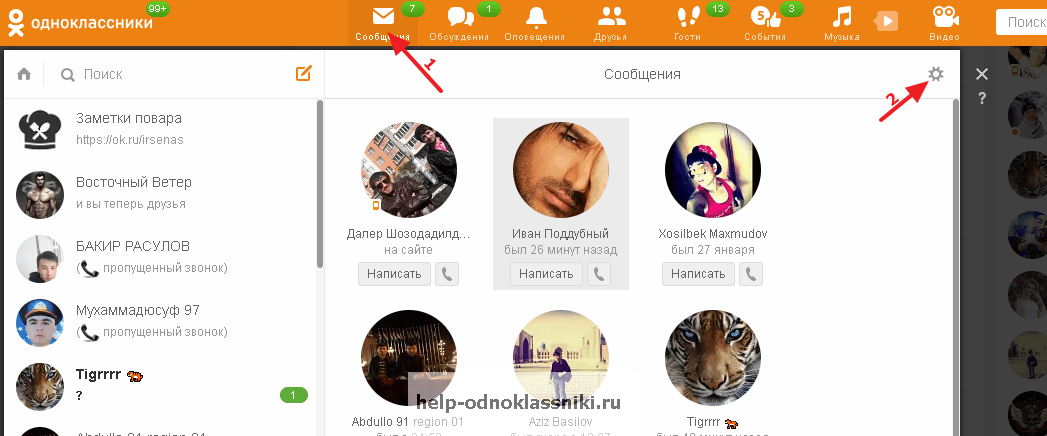
Task: Click the Восточный Ветер avatar
Action: pos(39,194)
